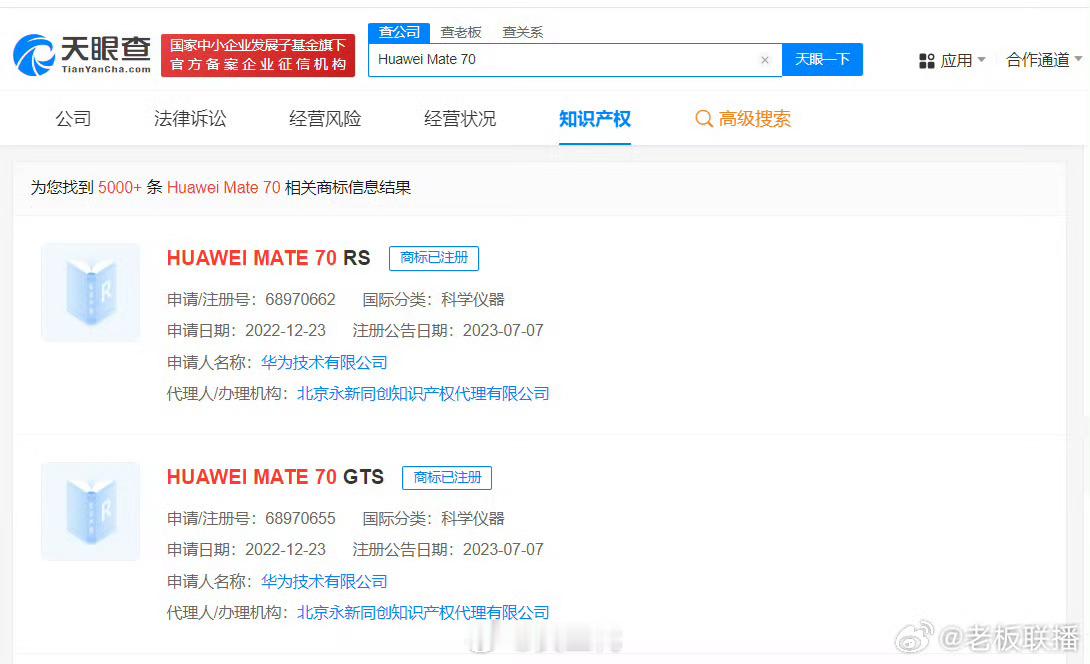Select the 查老板 search tab
Viewport: 1090px width, 664px height.
pyautogui.click(x=461, y=33)
